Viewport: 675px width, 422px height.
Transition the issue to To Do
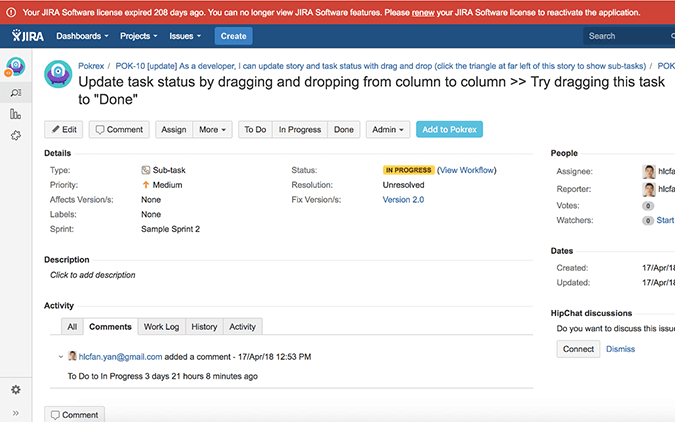255,130
